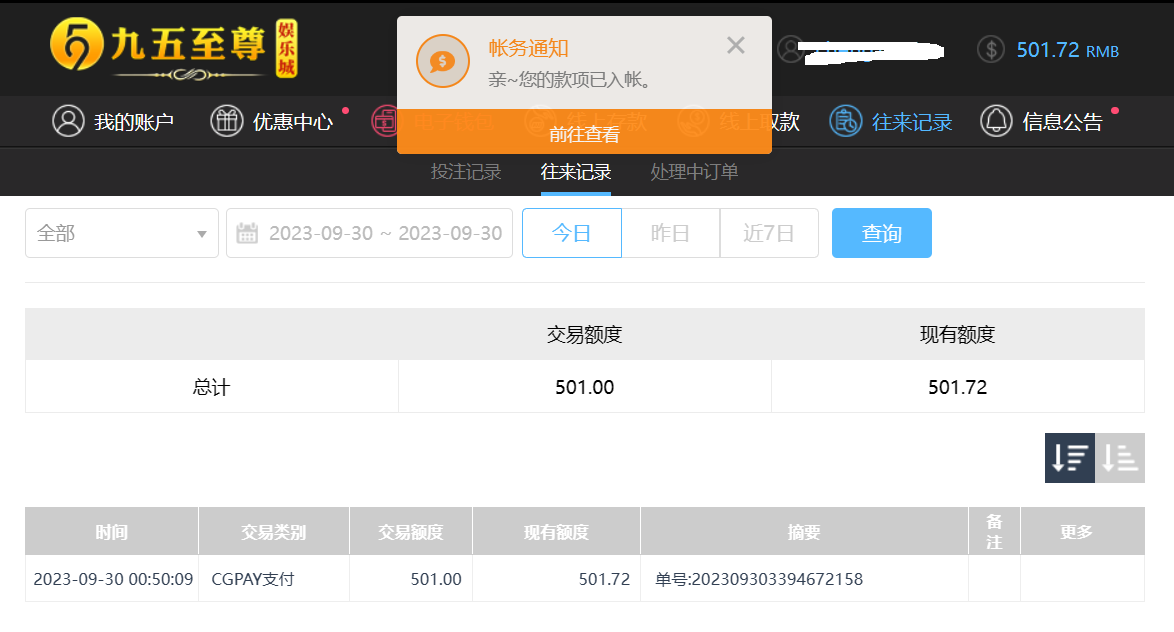Click the notification coin bubble icon
The height and width of the screenshot is (632, 1174).
tap(442, 61)
